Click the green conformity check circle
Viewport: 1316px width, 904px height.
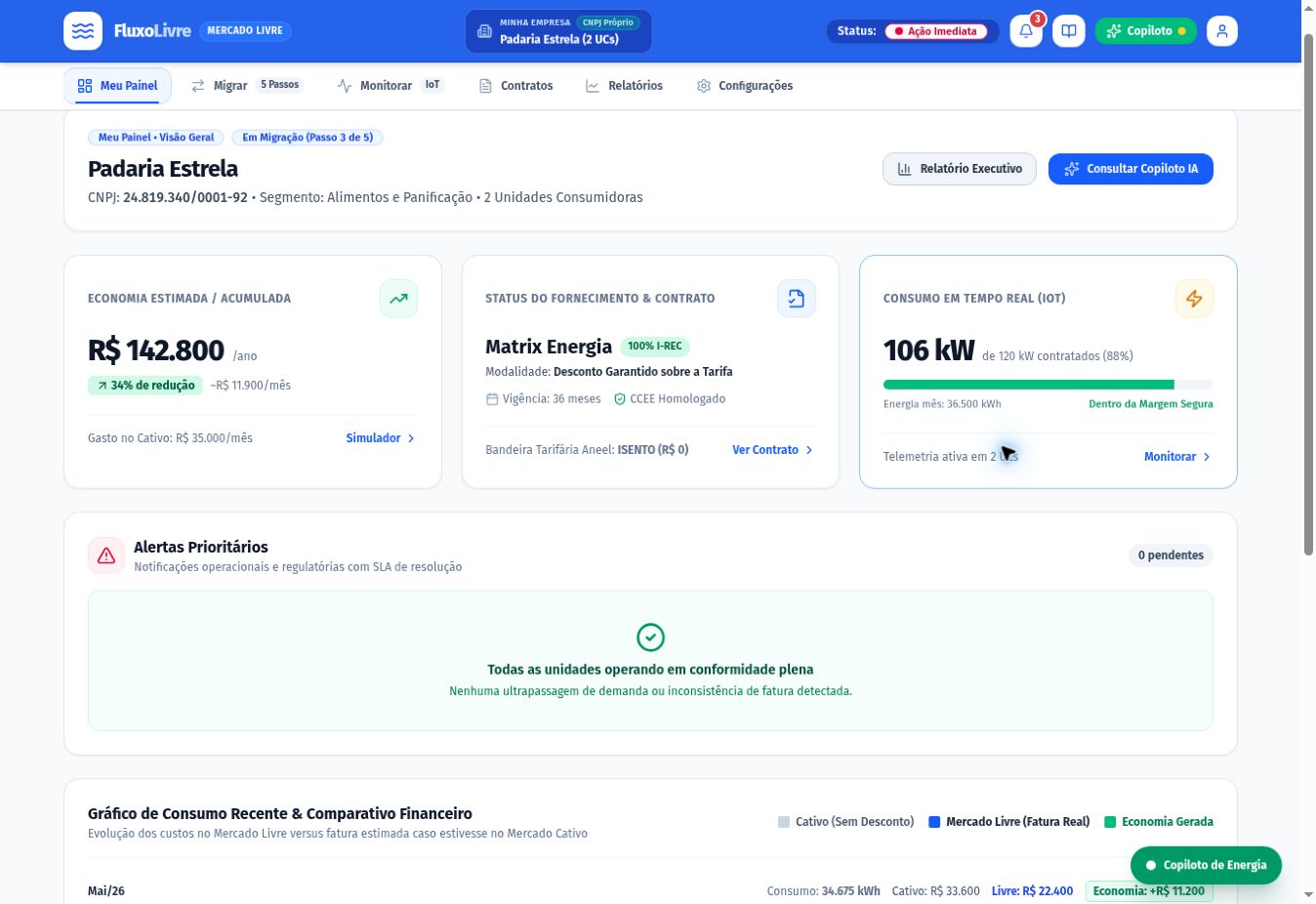tap(650, 637)
